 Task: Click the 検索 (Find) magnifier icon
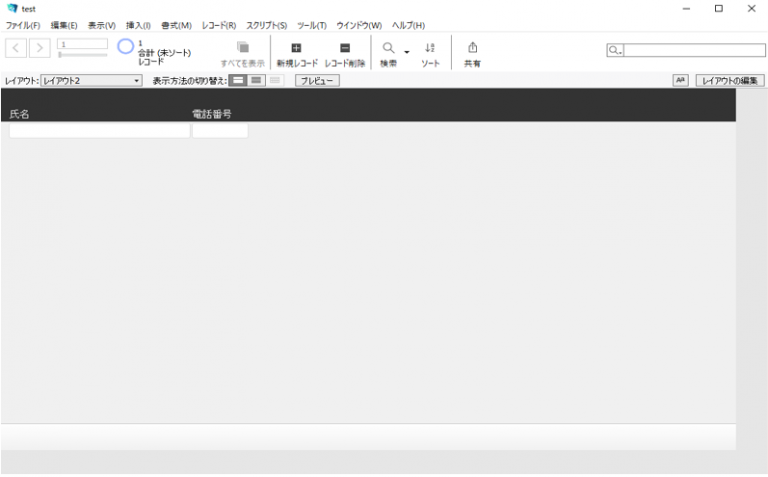[x=388, y=47]
